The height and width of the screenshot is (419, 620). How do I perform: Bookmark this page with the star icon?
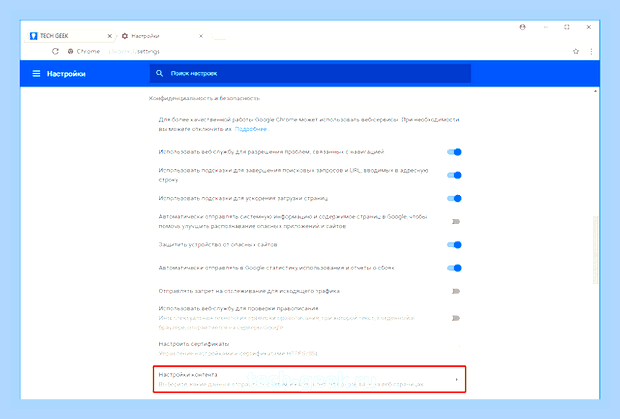coord(576,51)
